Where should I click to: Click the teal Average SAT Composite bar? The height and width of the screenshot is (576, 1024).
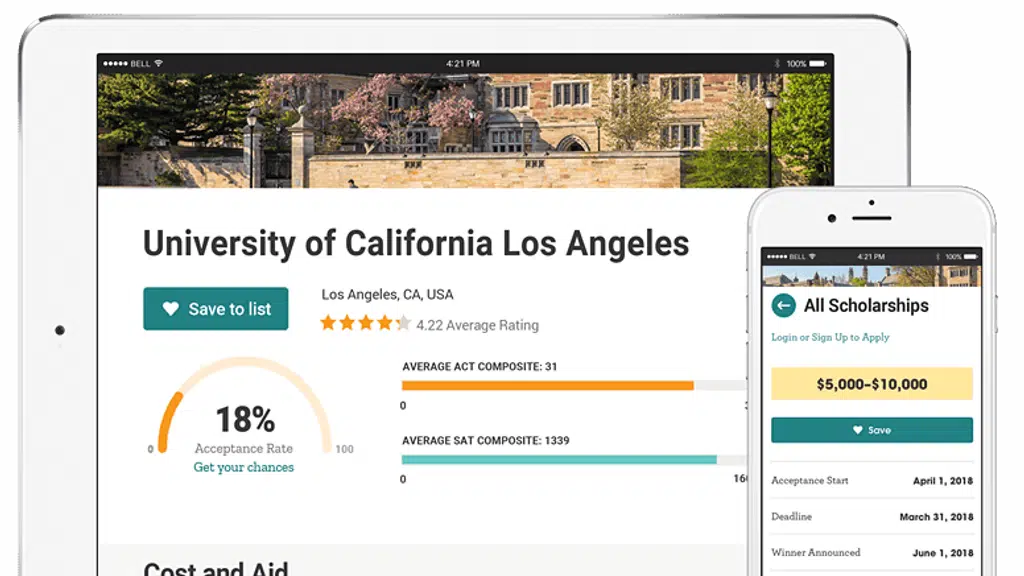coord(559,460)
